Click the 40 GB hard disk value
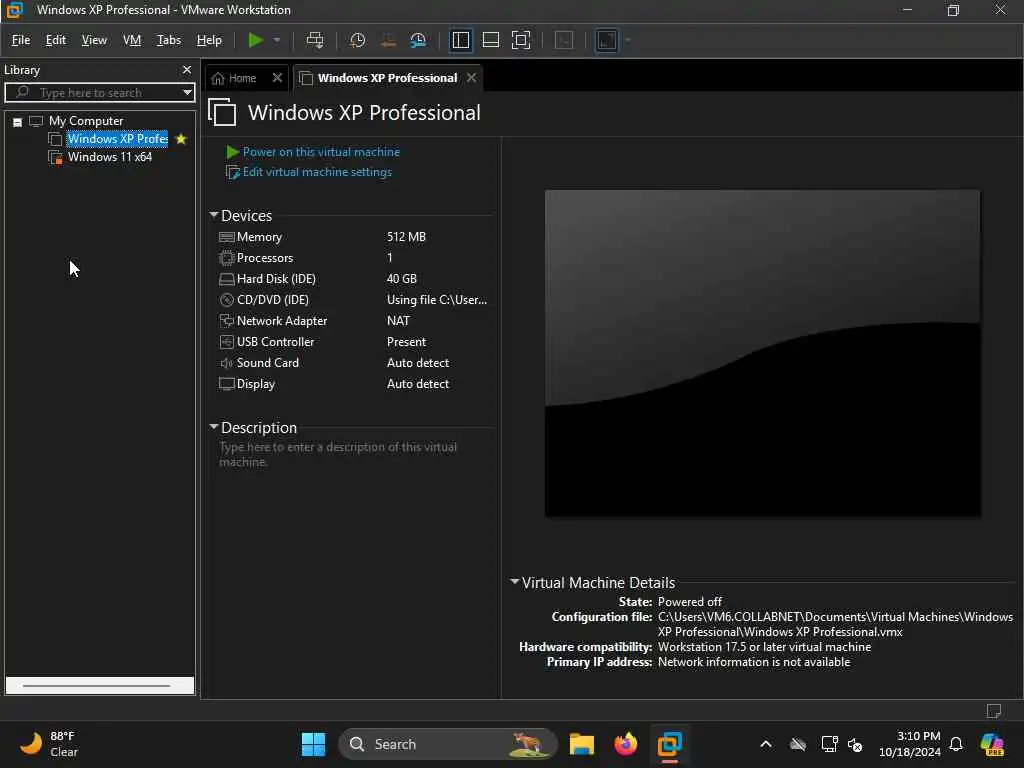Viewport: 1024px width, 768px height. pos(402,279)
